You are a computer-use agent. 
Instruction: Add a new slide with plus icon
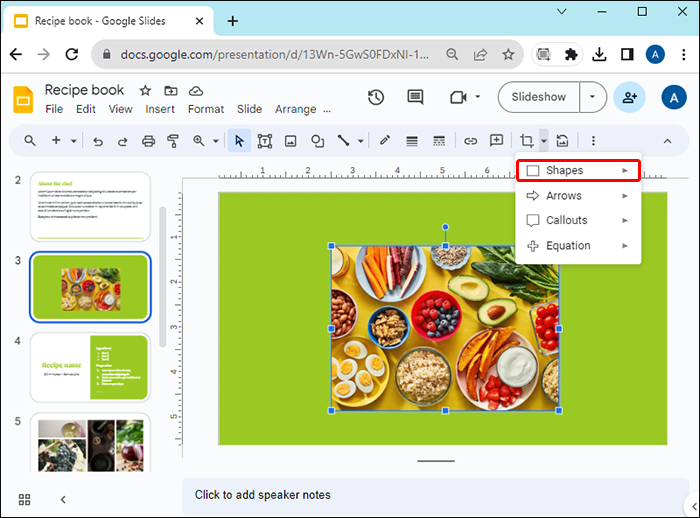point(56,140)
